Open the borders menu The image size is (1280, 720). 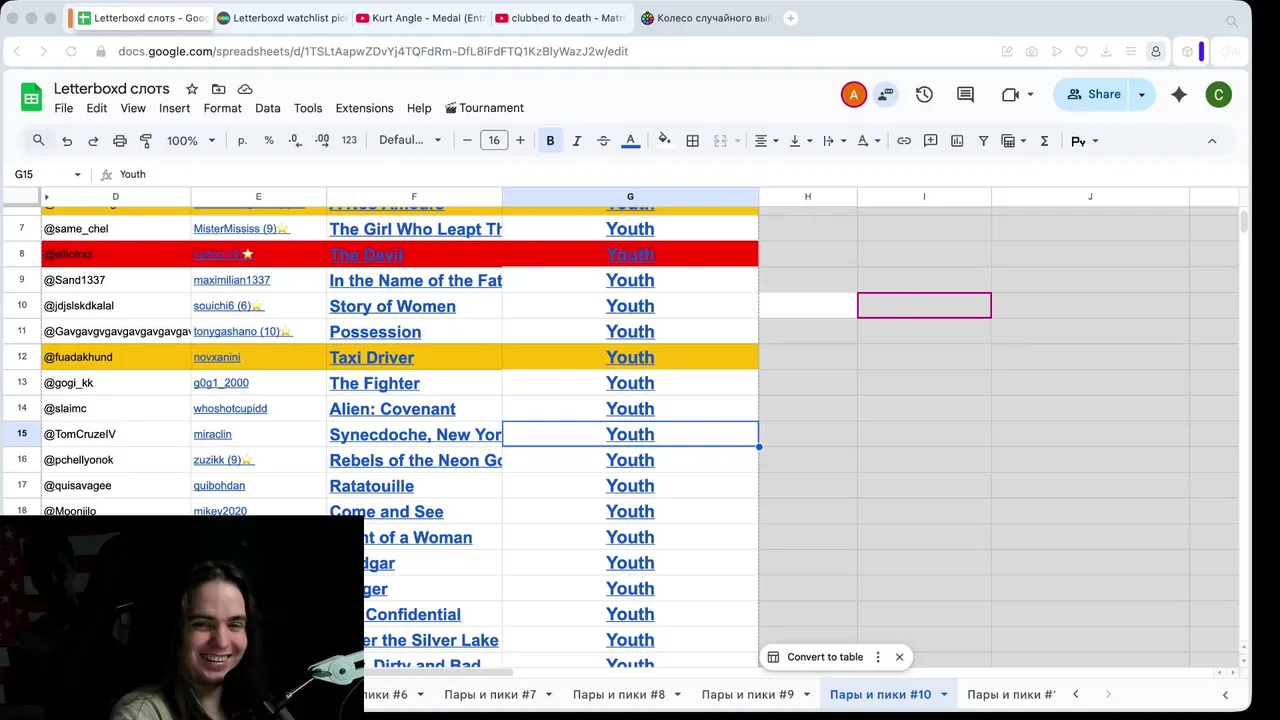(692, 141)
